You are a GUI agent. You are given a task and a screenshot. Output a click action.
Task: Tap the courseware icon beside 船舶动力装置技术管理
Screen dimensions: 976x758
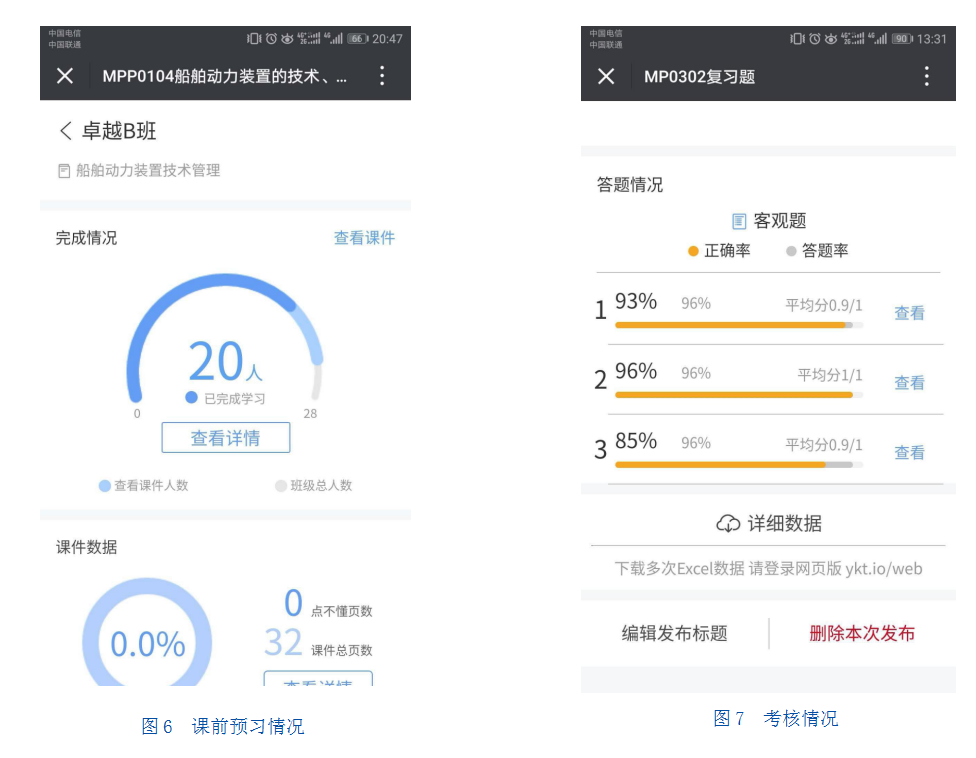pyautogui.click(x=64, y=171)
